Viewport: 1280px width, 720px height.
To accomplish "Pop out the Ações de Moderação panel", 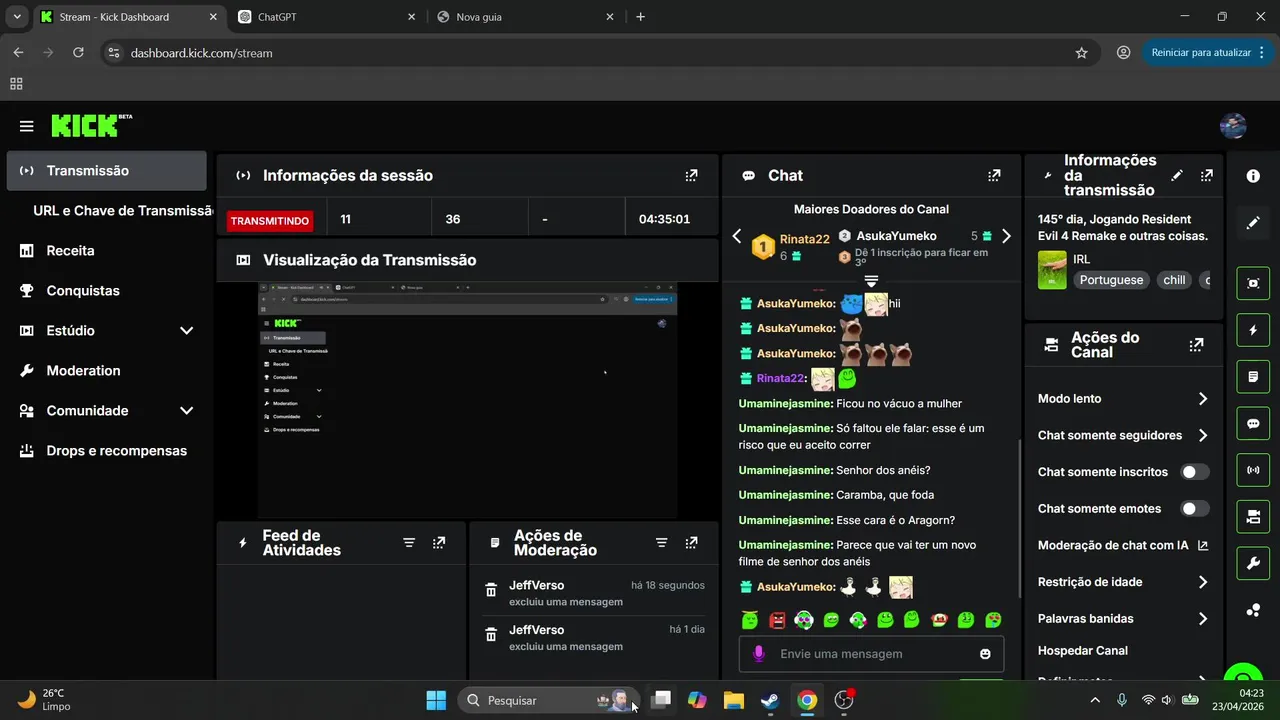I will (x=691, y=543).
